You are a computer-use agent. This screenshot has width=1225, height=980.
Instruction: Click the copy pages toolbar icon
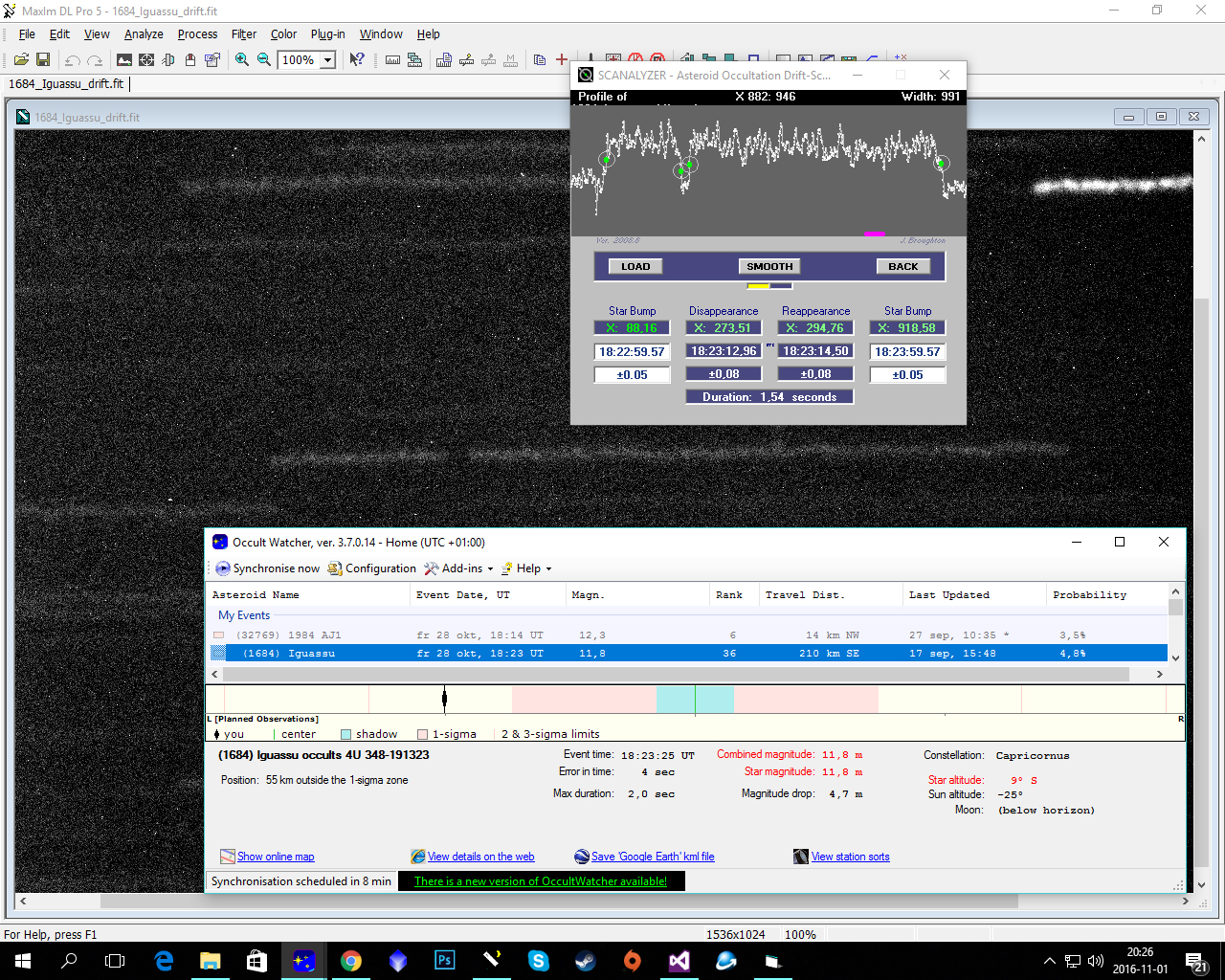pos(540,59)
